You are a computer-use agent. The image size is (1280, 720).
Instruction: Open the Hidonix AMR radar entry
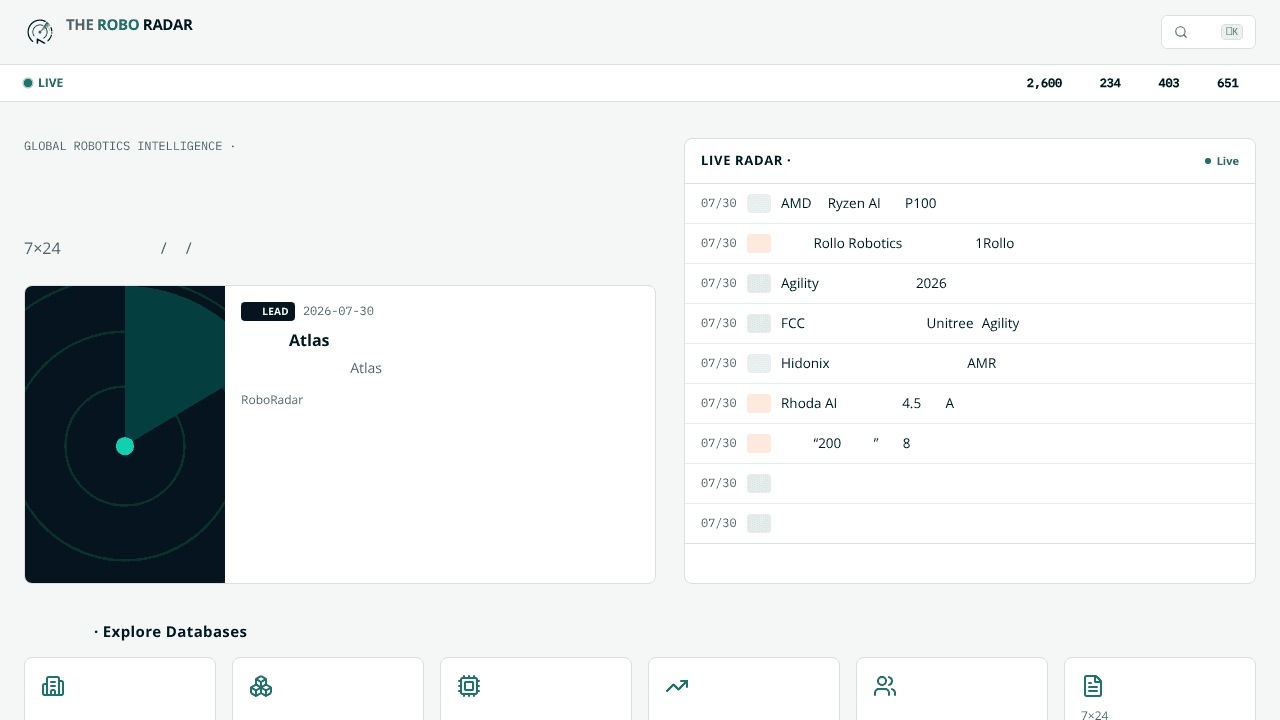pos(970,363)
